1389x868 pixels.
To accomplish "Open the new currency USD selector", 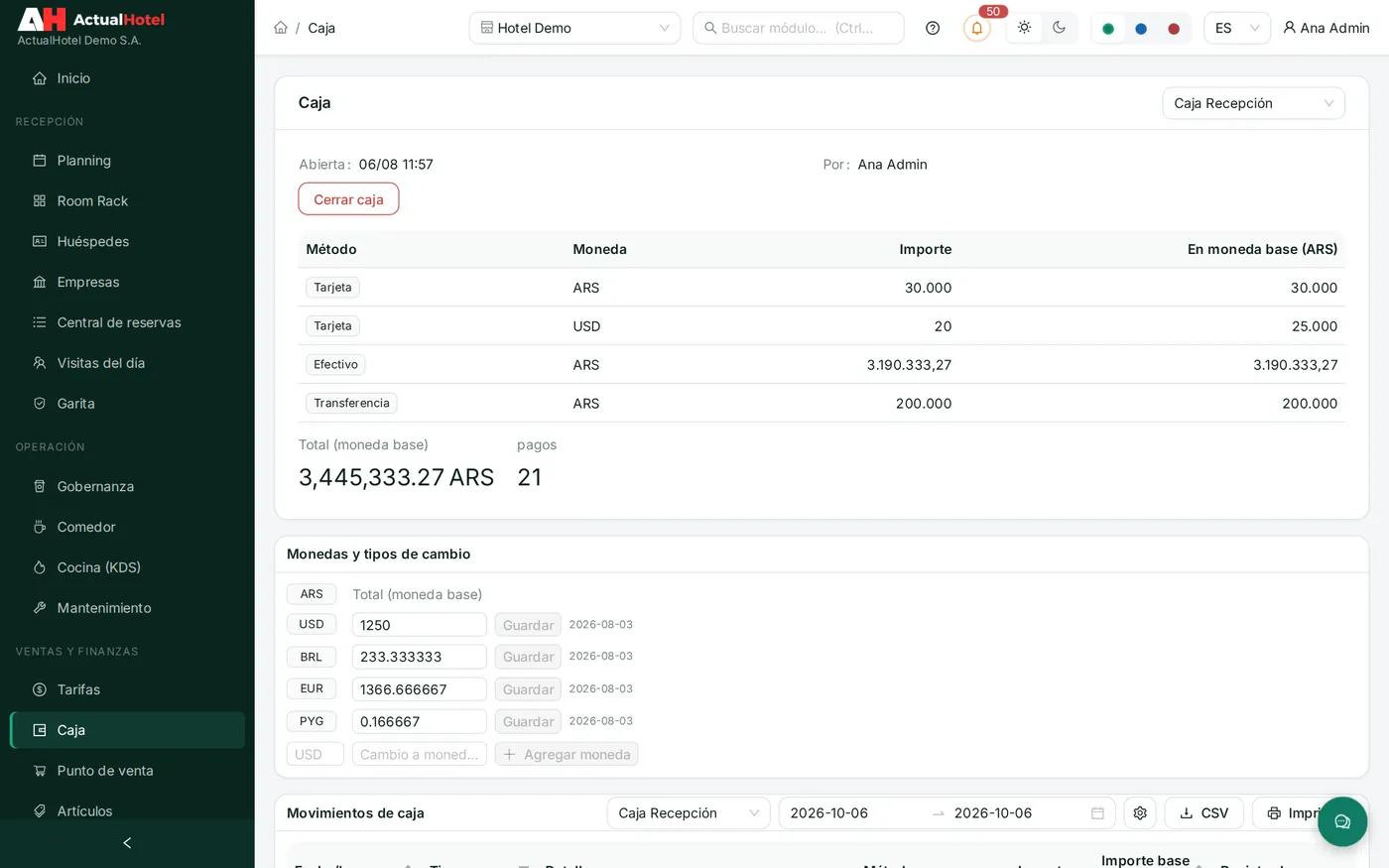I will (x=316, y=754).
